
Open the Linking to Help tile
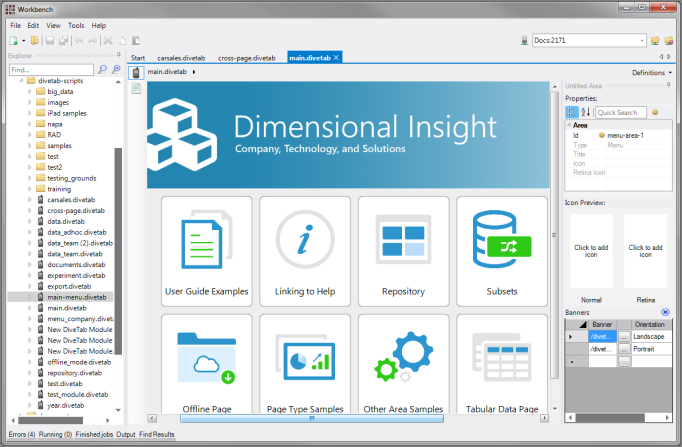pos(305,251)
